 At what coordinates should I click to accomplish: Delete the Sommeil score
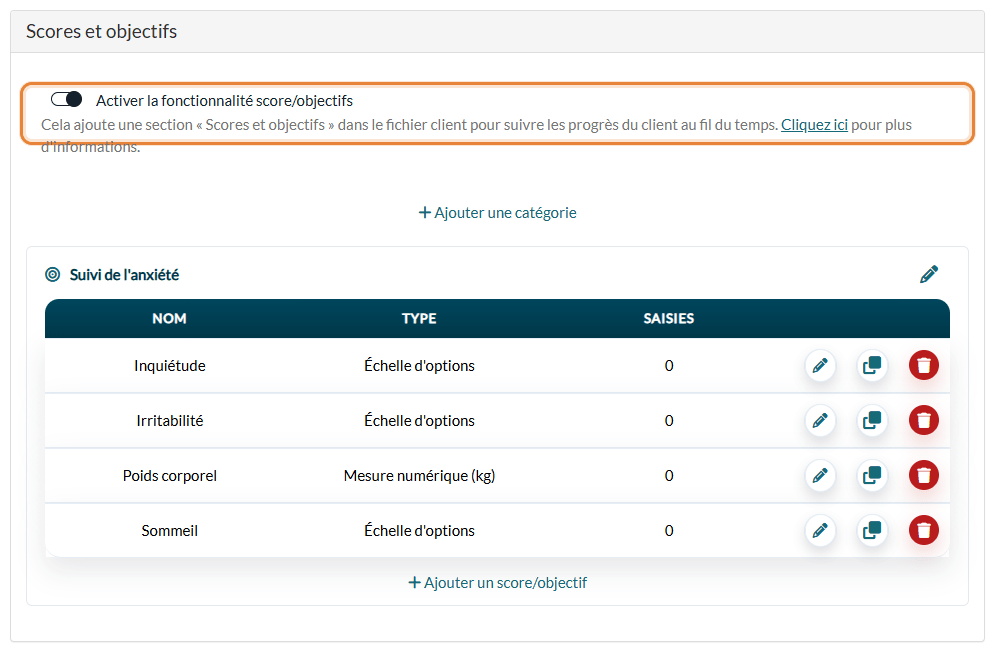(x=924, y=530)
